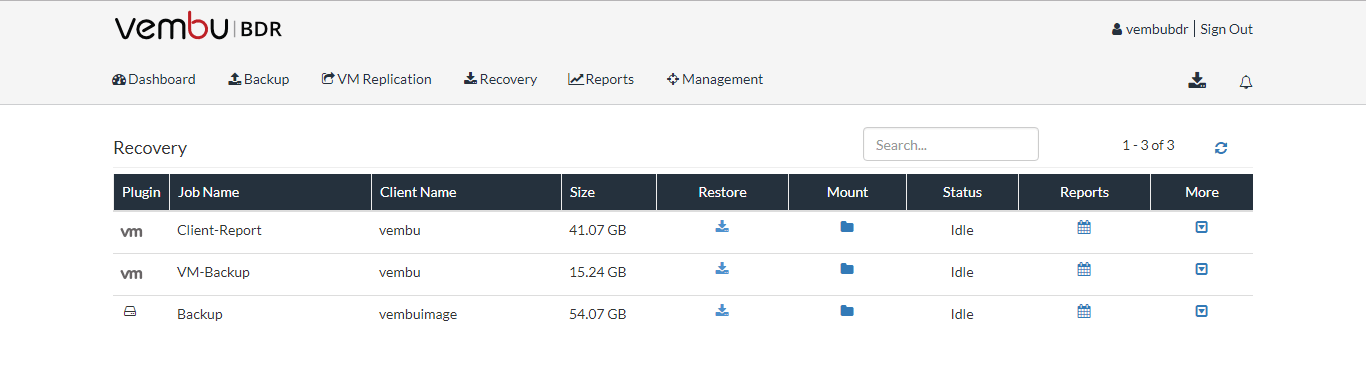
Task: Open reports calendar for vembuimage Backup
Action: pyautogui.click(x=1084, y=311)
